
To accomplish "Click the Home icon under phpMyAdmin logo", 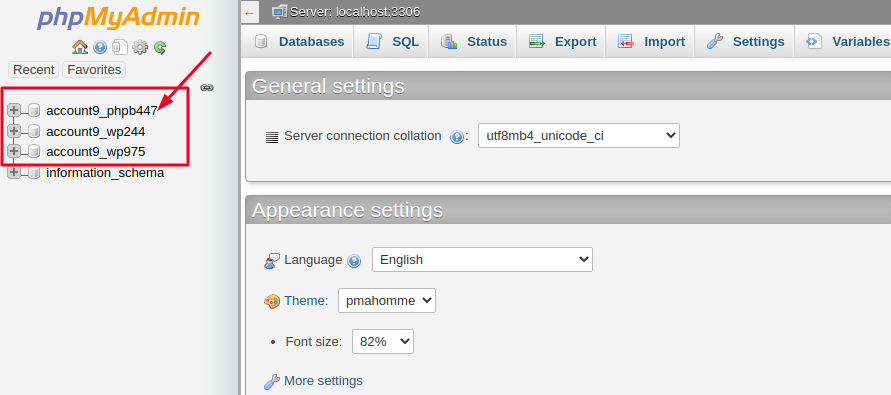I will point(80,47).
